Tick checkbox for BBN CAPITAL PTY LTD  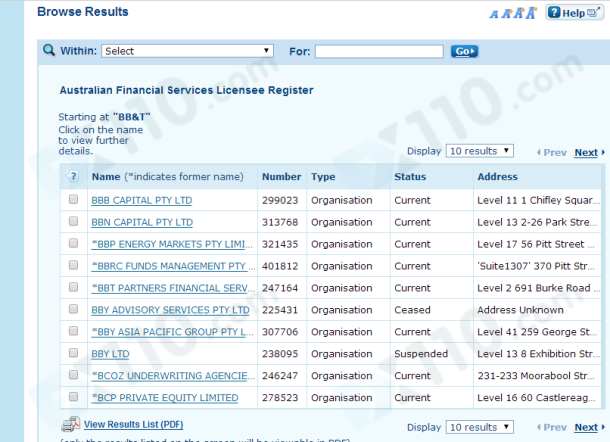(x=73, y=221)
